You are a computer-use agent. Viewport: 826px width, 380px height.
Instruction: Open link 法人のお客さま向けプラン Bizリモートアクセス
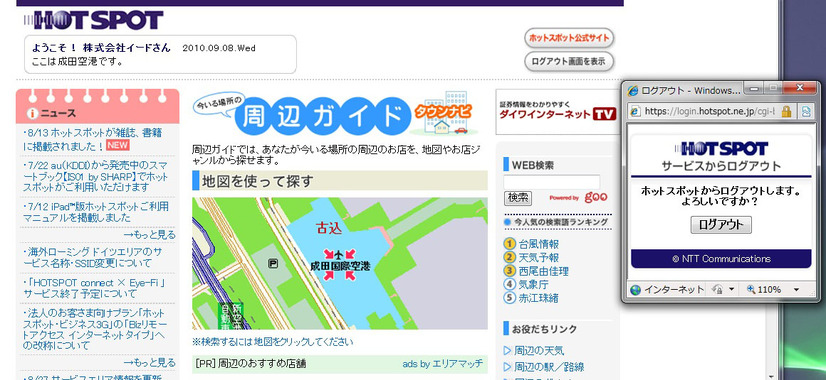(x=95, y=329)
